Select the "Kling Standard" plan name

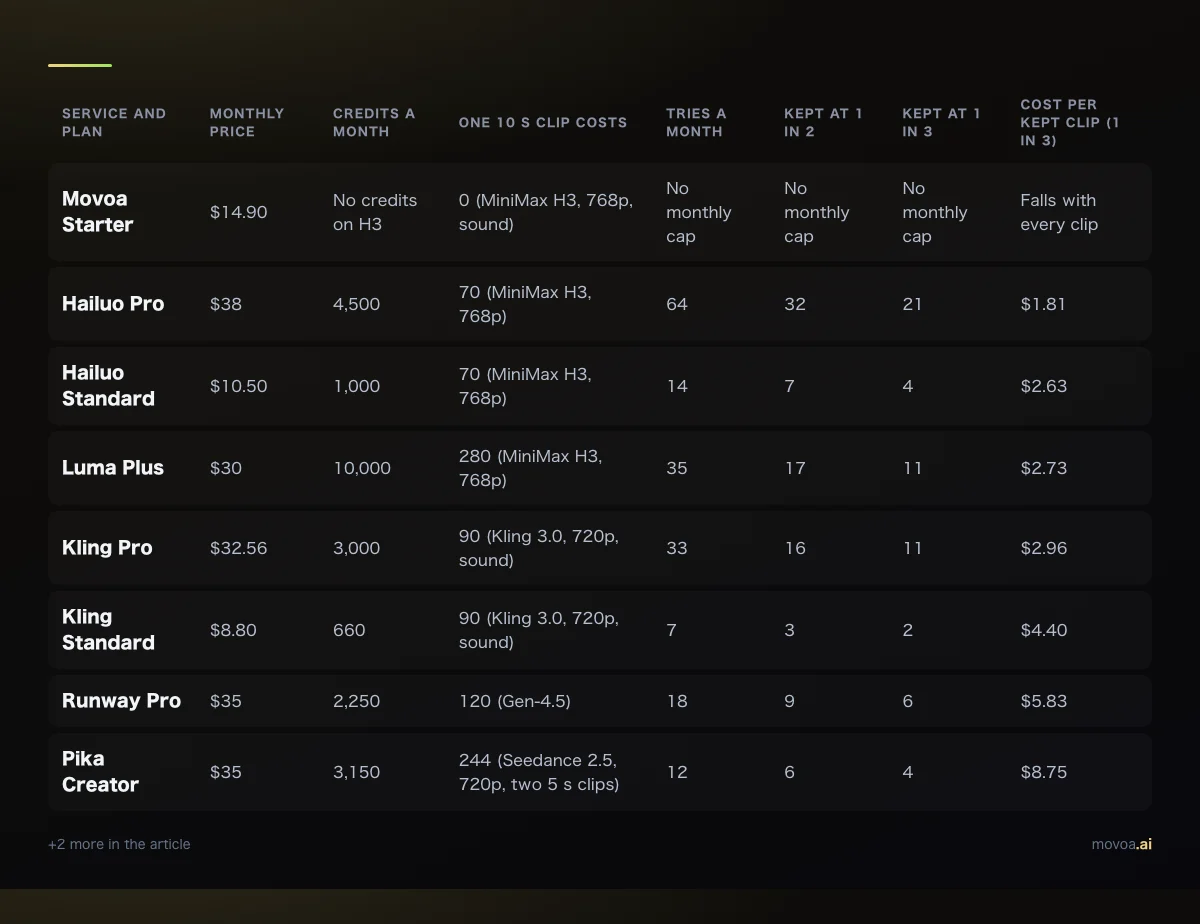coord(108,630)
